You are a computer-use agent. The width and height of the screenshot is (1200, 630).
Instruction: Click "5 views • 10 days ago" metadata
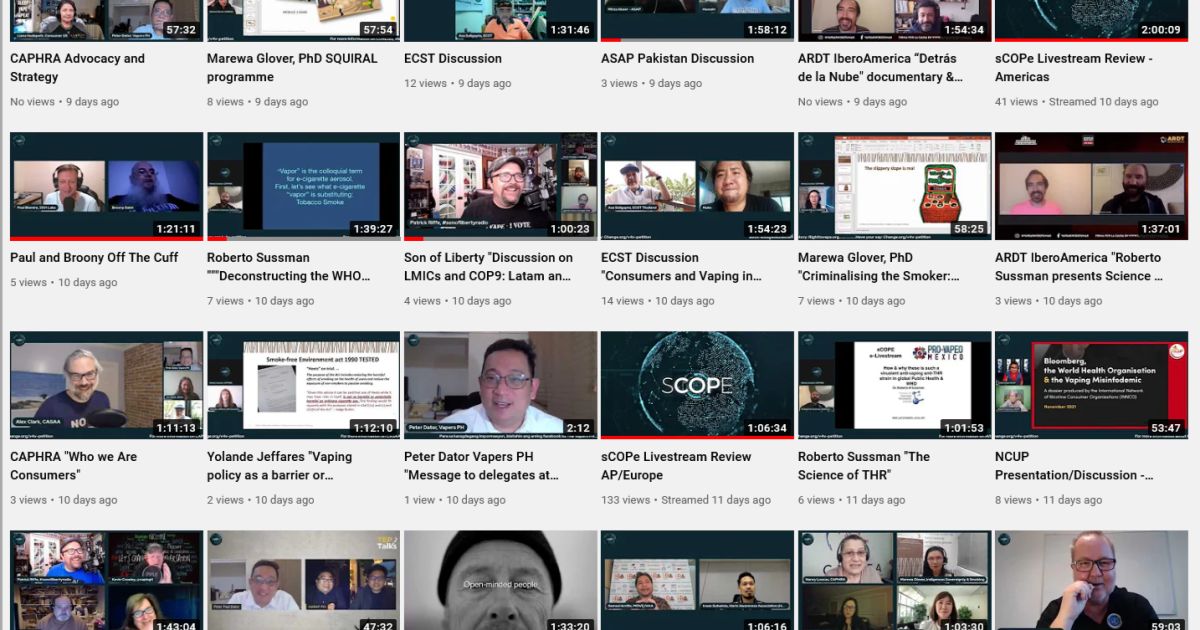(64, 283)
